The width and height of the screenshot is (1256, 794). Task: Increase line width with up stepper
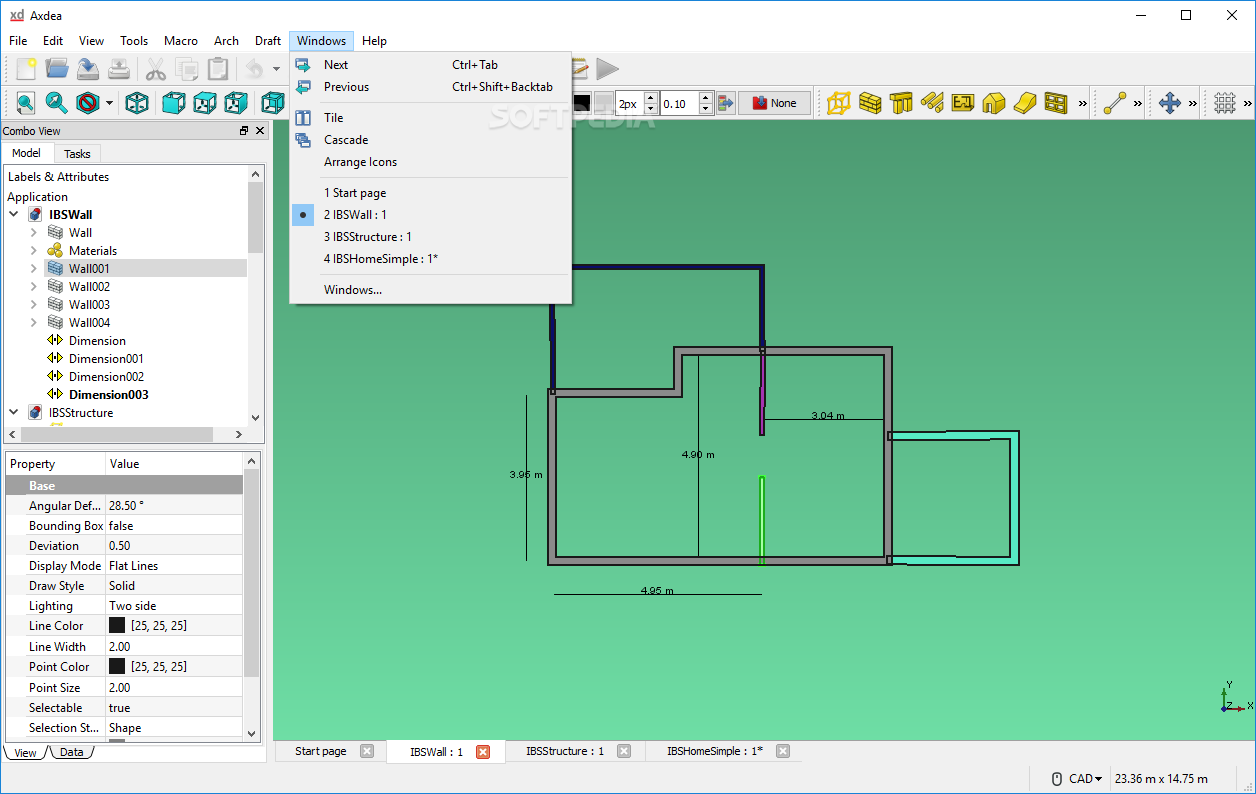pos(650,97)
